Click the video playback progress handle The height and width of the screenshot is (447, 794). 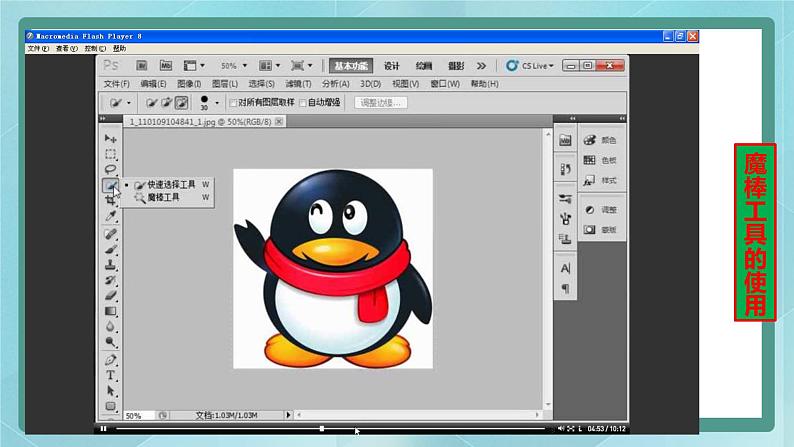[322, 428]
